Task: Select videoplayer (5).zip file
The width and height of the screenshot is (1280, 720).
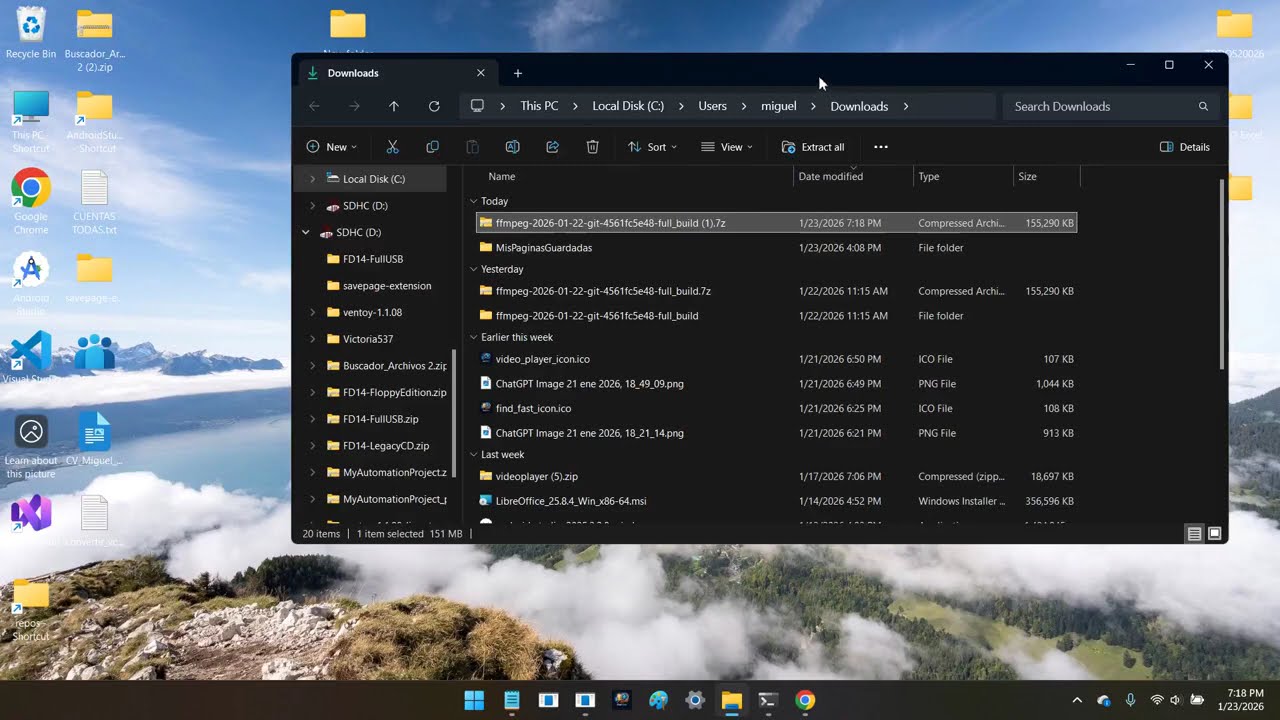Action: (x=776, y=476)
